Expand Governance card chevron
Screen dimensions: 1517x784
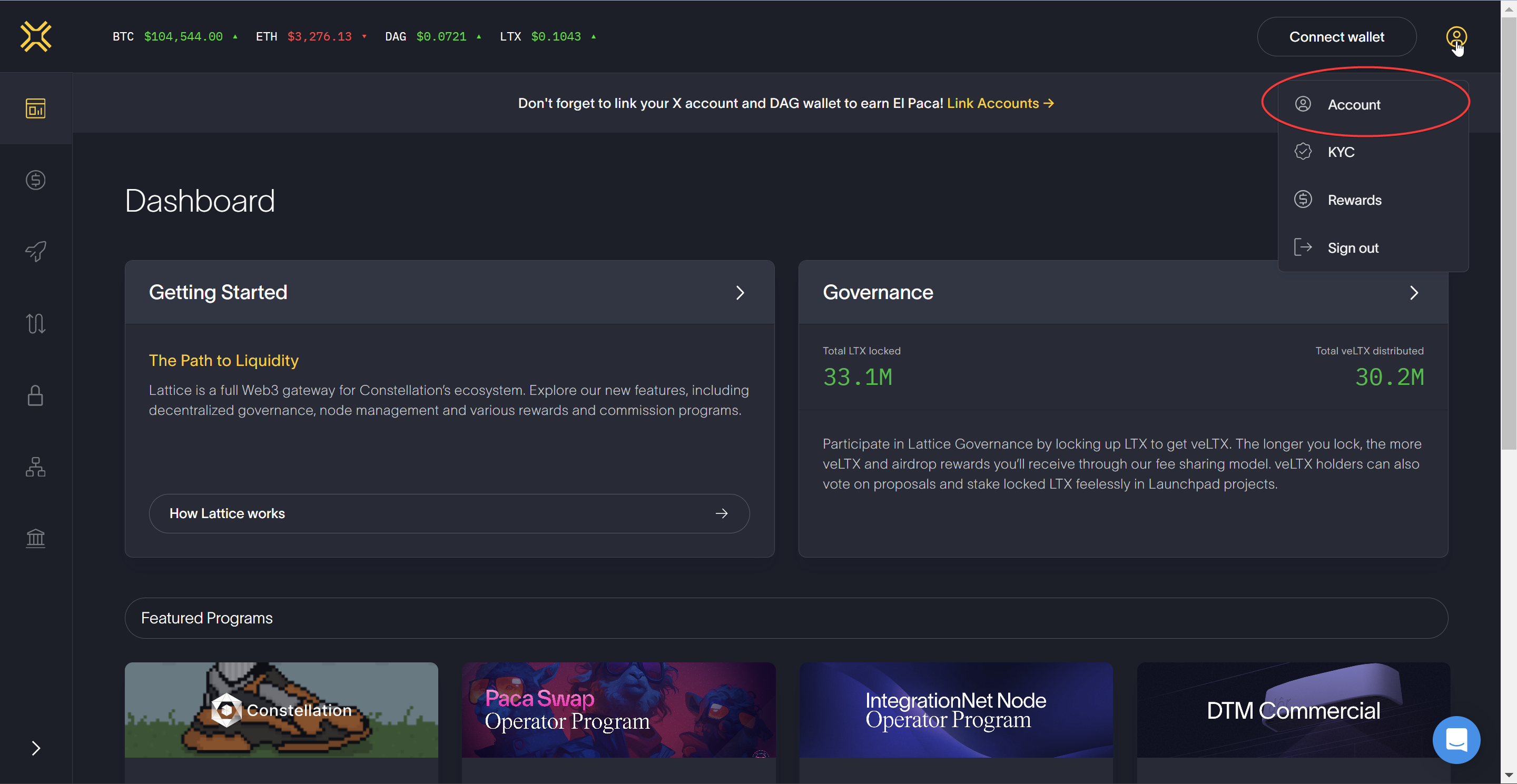1414,293
